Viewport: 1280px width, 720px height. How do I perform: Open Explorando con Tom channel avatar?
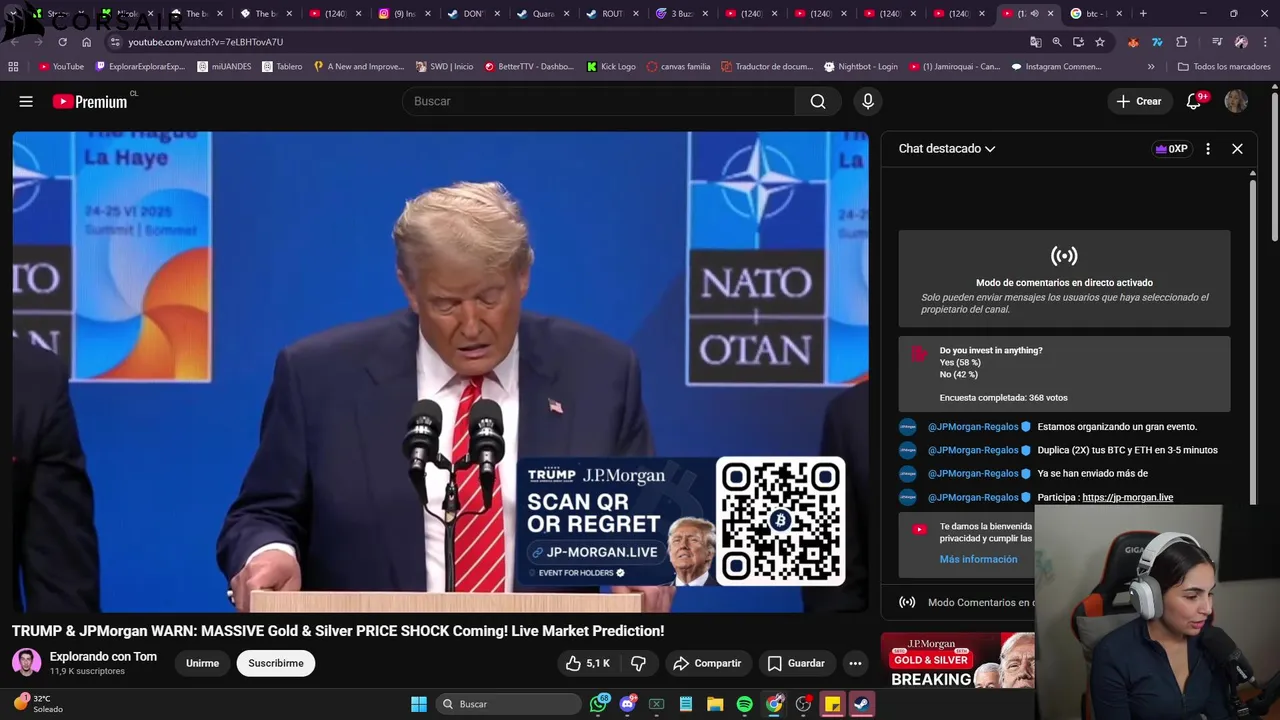(26, 662)
